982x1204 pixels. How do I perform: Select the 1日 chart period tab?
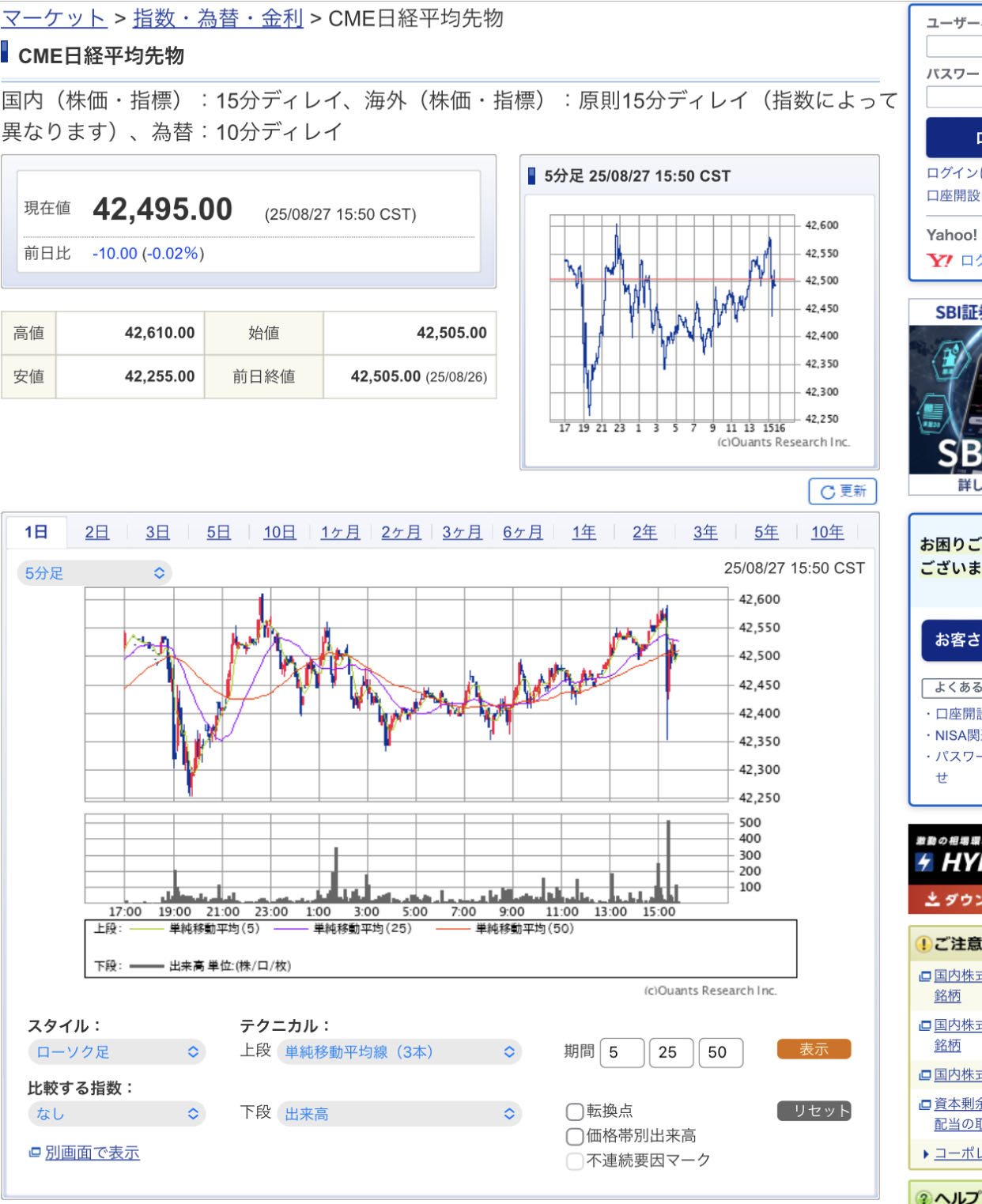pyautogui.click(x=36, y=532)
